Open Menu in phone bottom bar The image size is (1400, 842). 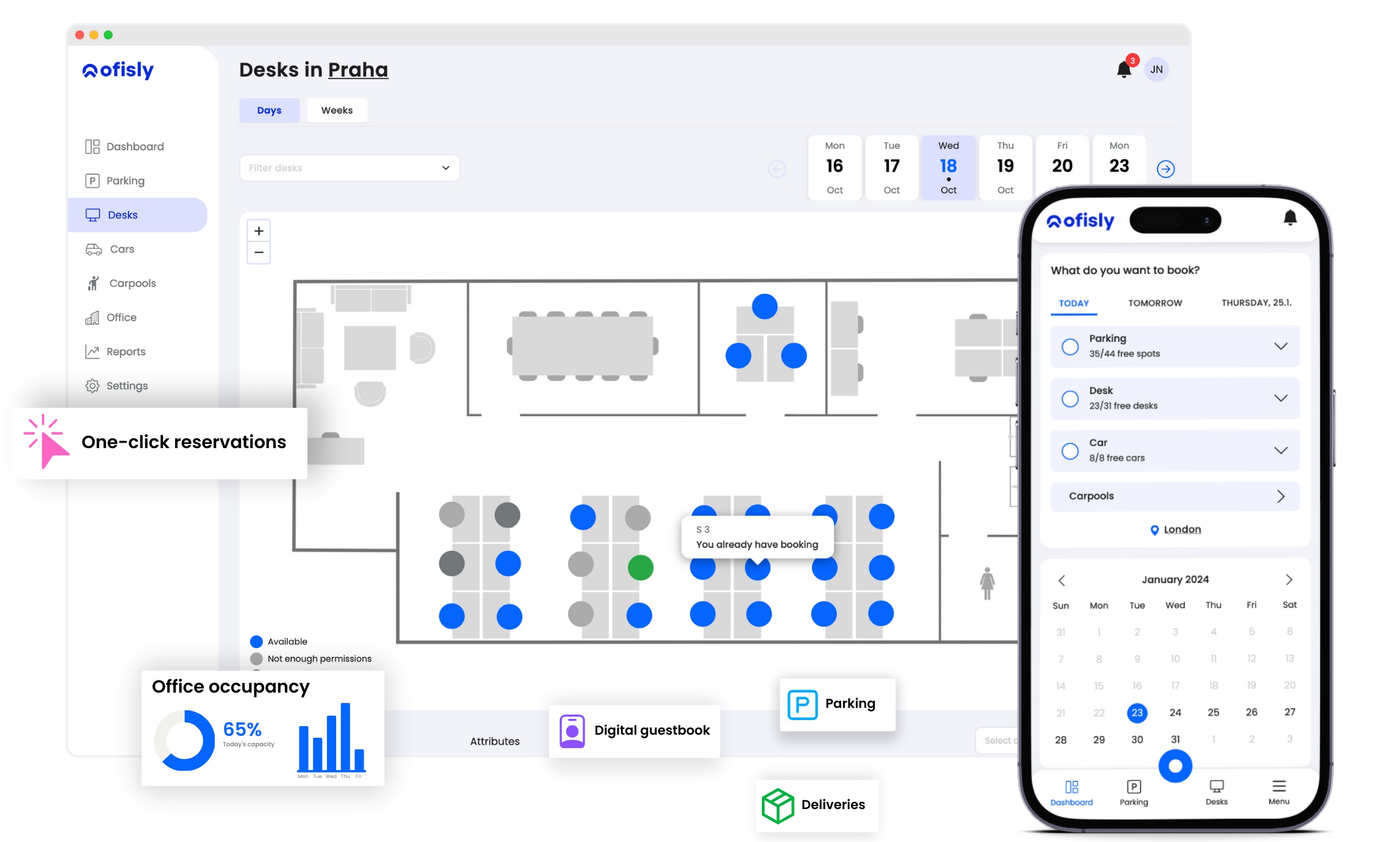[1279, 793]
